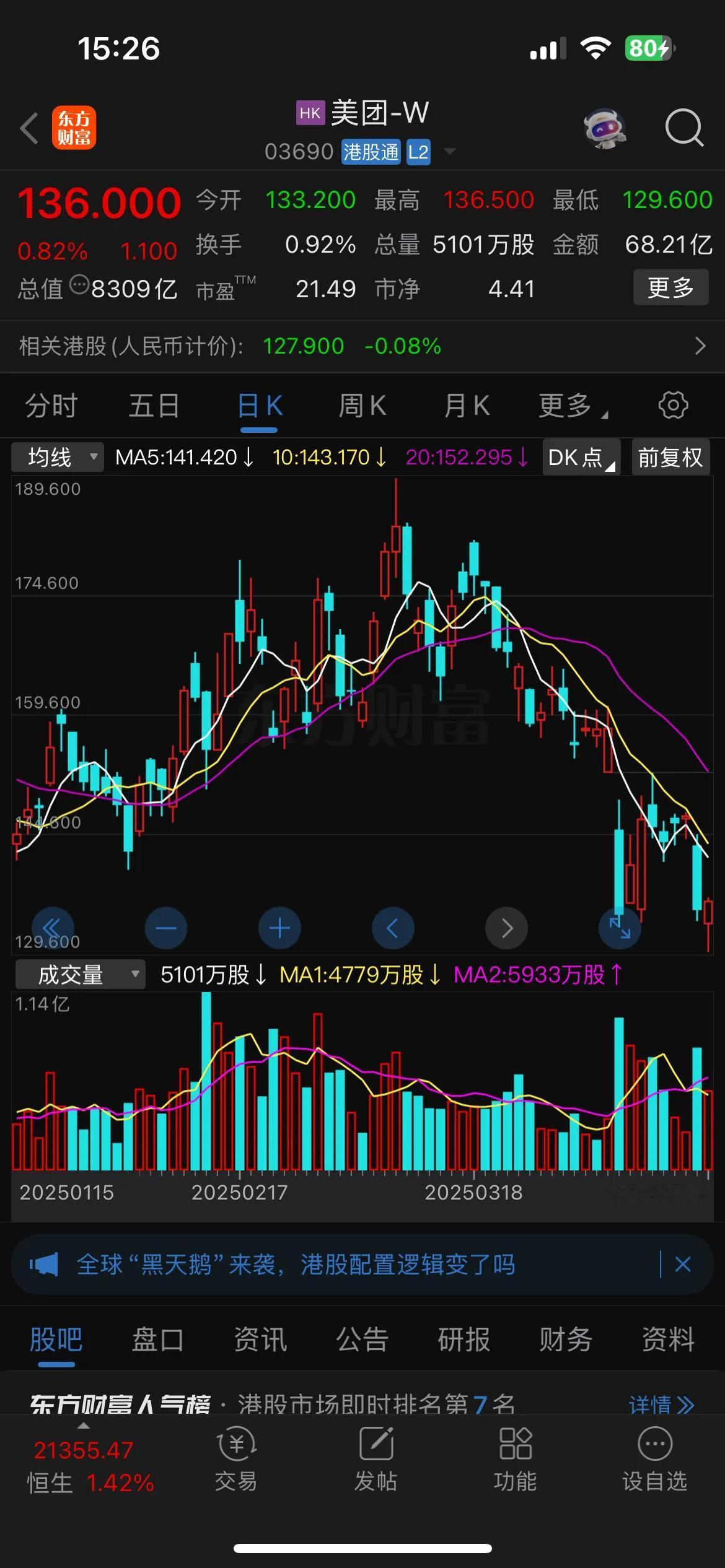Expand chart to fullscreen icon
The width and height of the screenshot is (725, 1568).
click(x=620, y=928)
